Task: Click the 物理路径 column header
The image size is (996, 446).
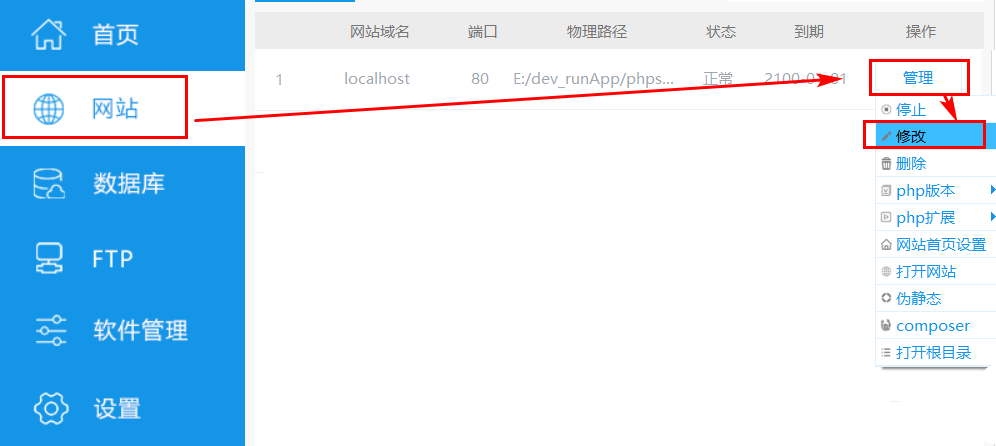Action: tap(596, 32)
